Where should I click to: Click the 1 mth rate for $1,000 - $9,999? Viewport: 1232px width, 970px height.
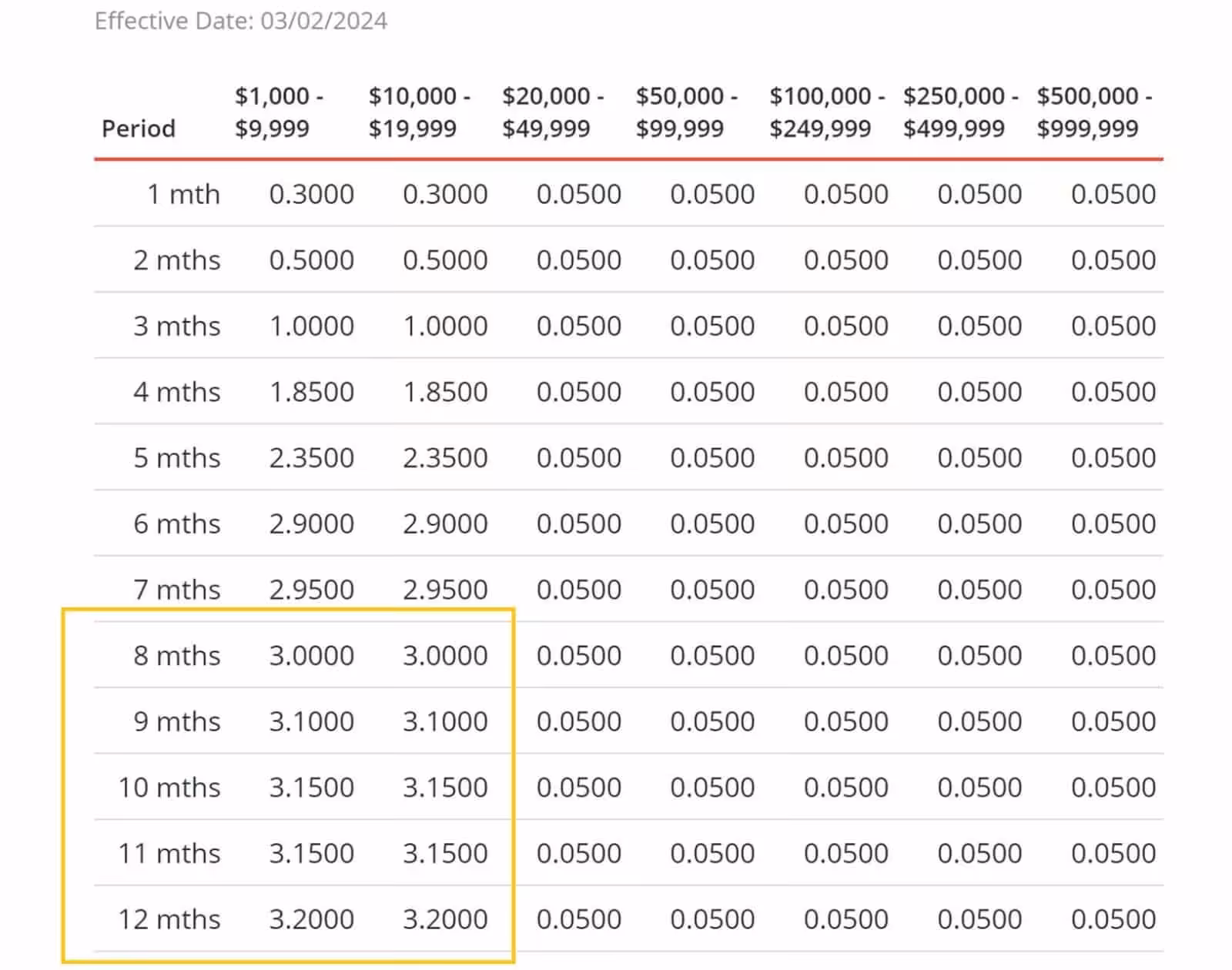(312, 194)
